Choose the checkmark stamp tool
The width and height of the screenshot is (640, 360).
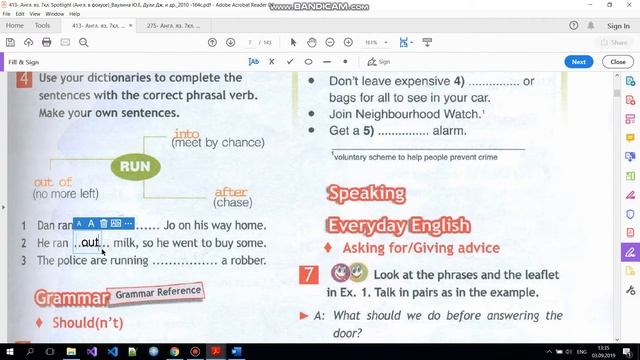[x=290, y=62]
